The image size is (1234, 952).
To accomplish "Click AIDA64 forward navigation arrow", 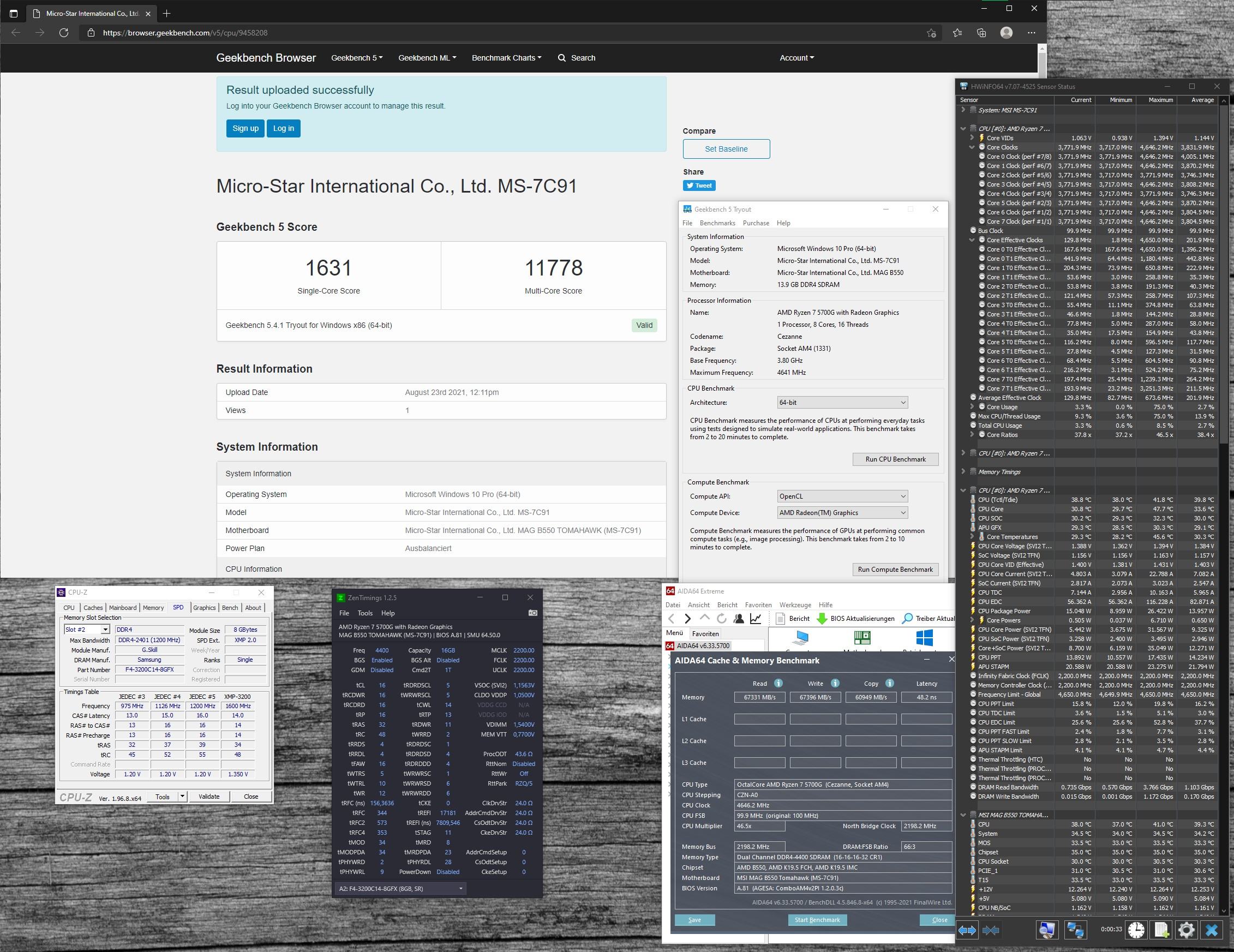I will 687,619.
